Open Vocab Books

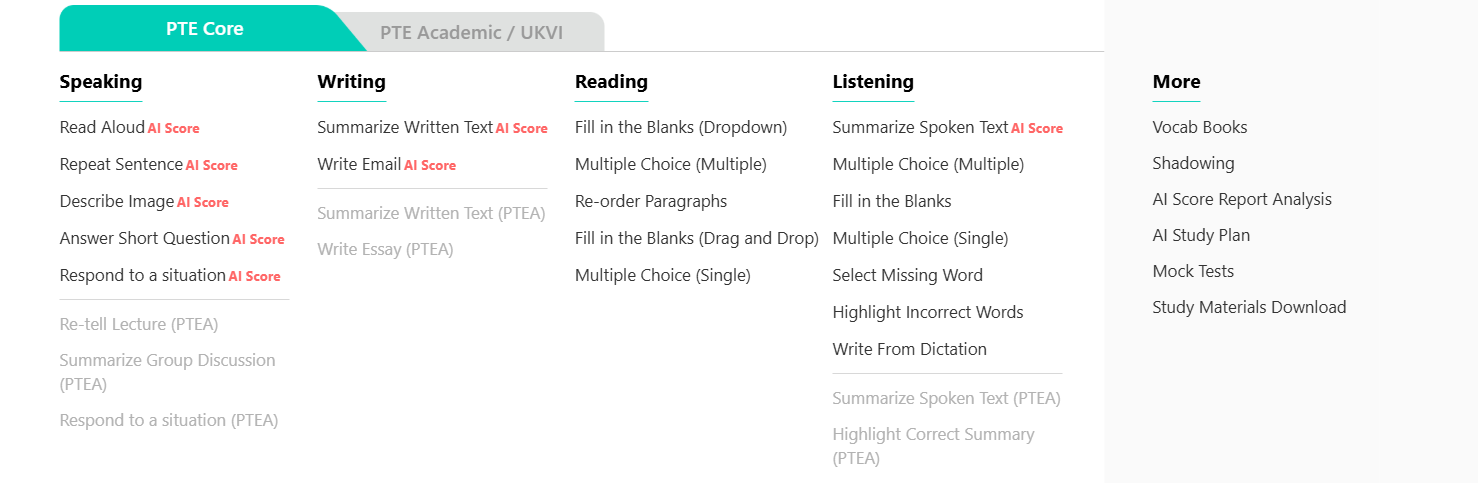point(1200,128)
